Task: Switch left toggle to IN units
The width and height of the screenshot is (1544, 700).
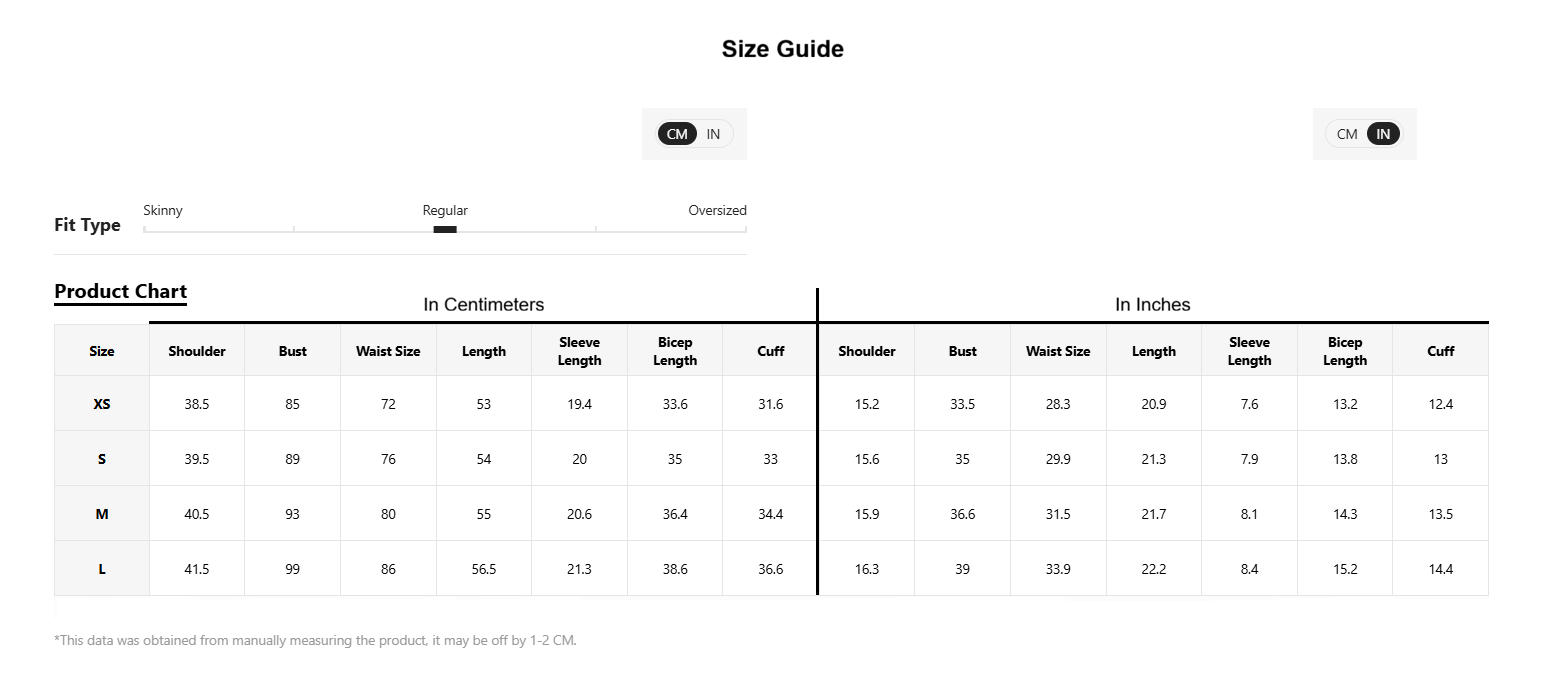Action: pos(713,134)
